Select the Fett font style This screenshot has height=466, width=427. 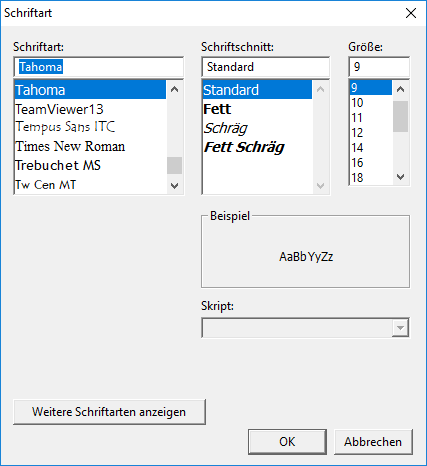pyautogui.click(x=257, y=109)
